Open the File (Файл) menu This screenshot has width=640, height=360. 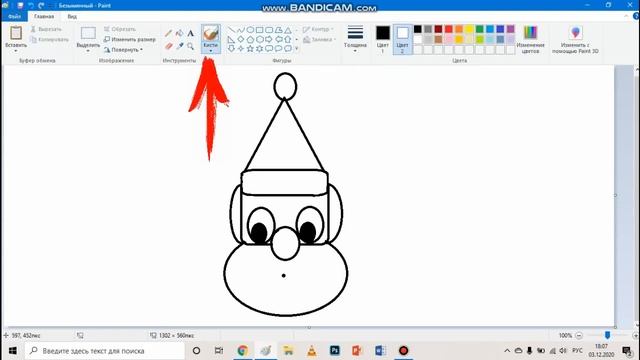pos(14,16)
